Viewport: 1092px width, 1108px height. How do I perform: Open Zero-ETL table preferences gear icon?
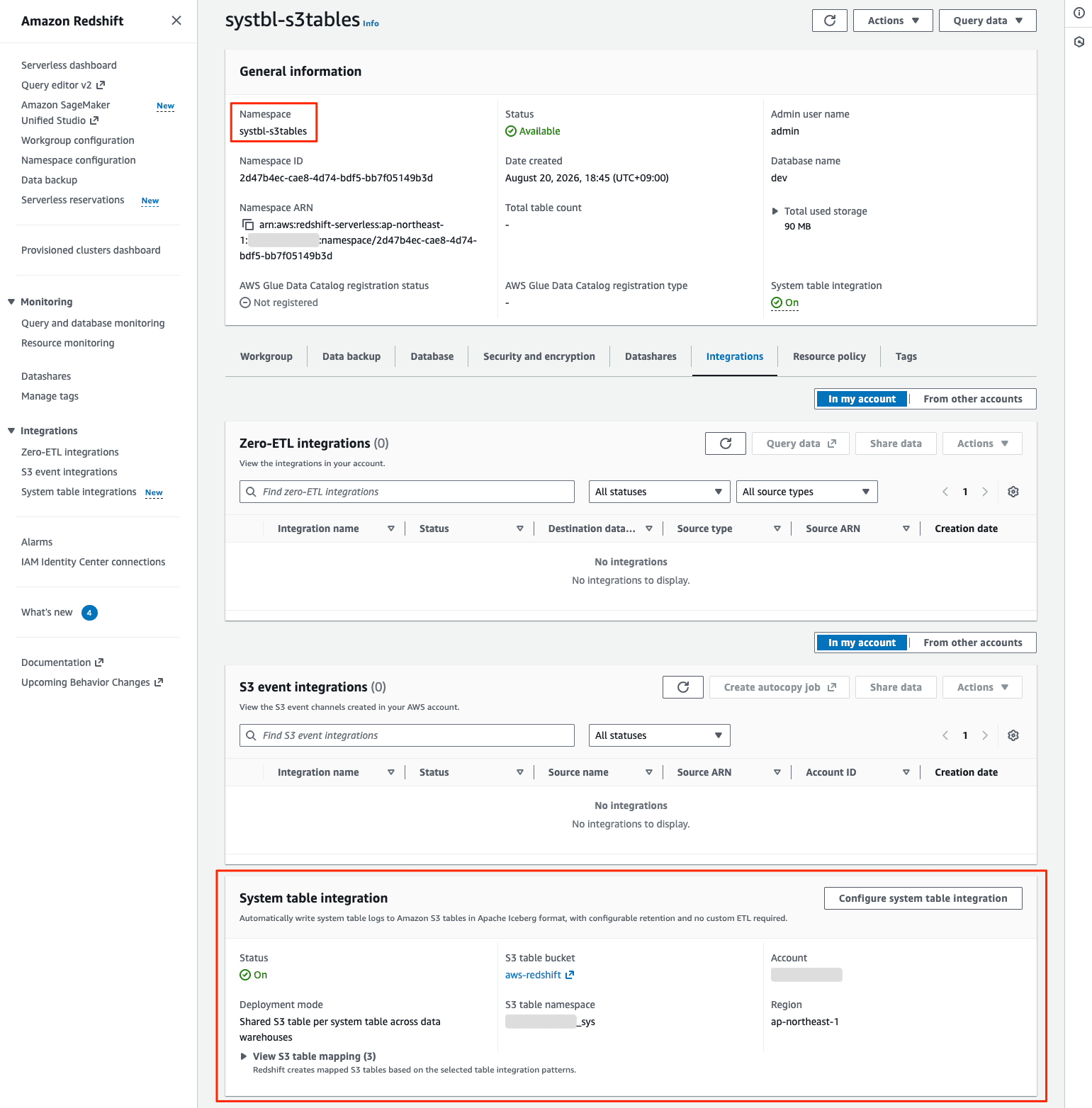click(x=1013, y=492)
